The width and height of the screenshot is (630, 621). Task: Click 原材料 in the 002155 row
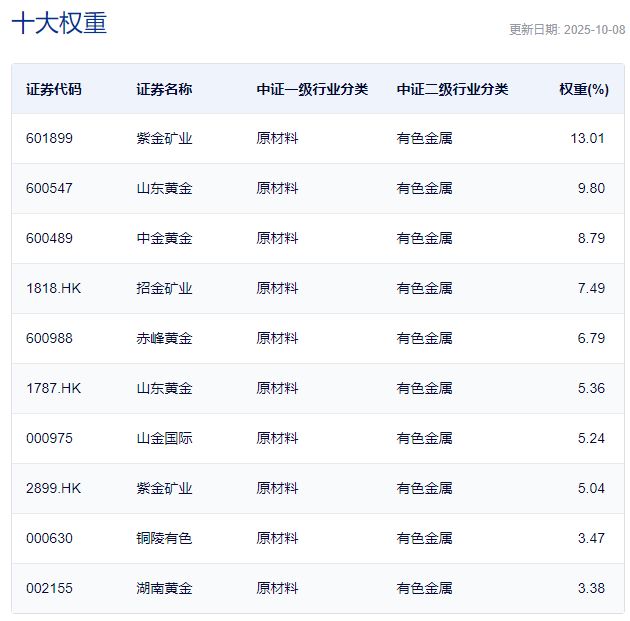pos(278,588)
